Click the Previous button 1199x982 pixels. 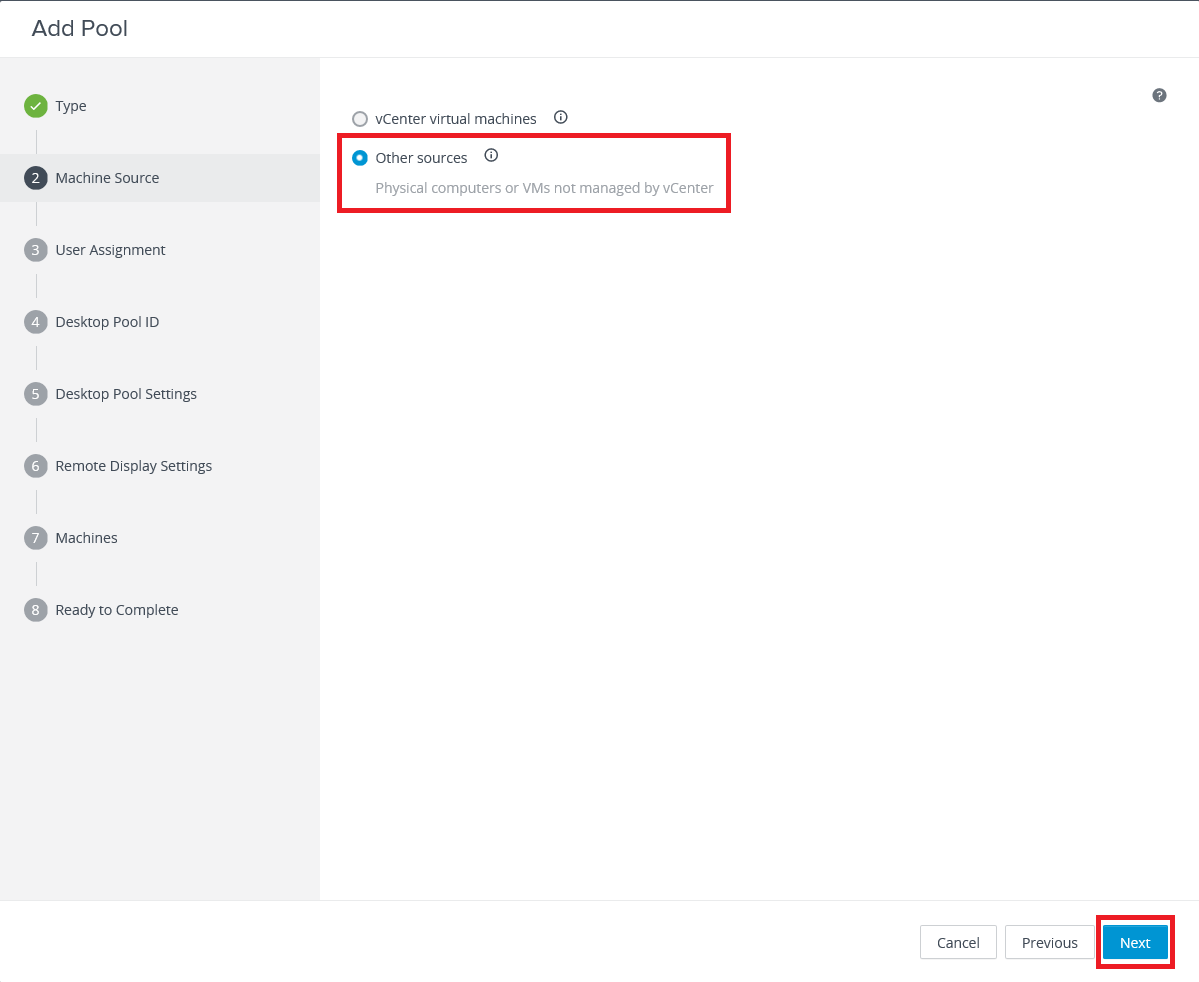coord(1049,942)
